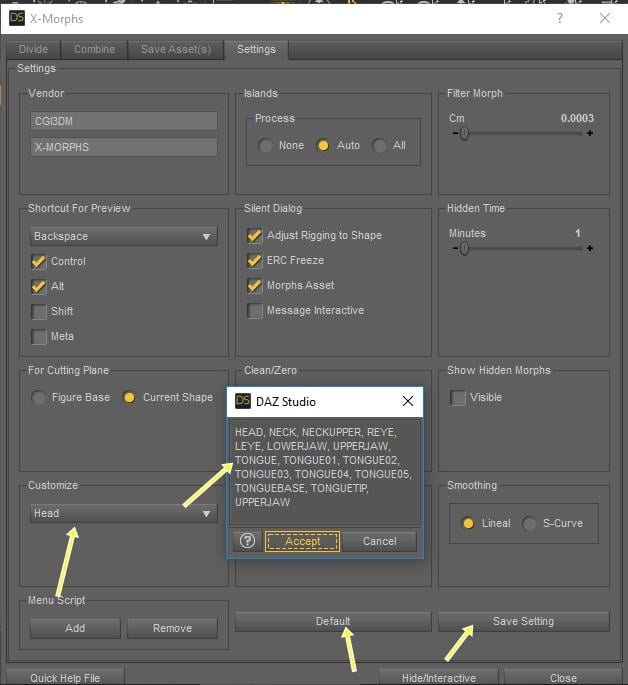Check the Visible hidden morphs box

tap(458, 398)
